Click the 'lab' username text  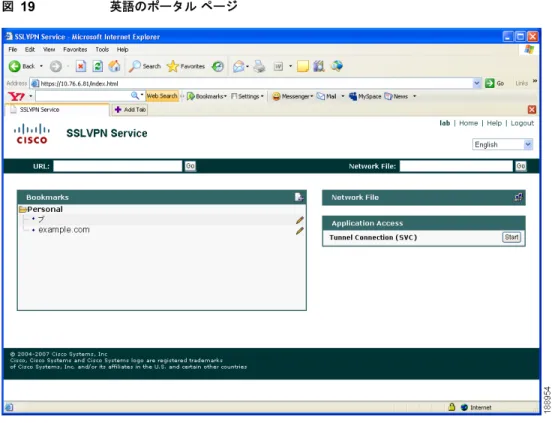pos(445,123)
